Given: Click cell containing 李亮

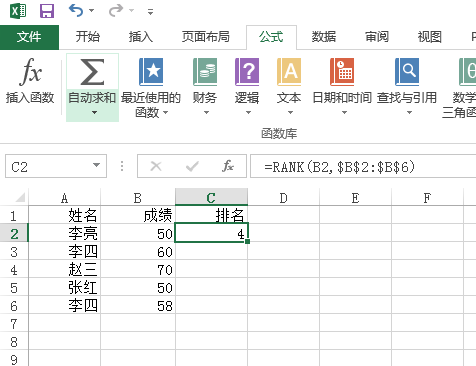Looking at the screenshot, I should [x=65, y=233].
